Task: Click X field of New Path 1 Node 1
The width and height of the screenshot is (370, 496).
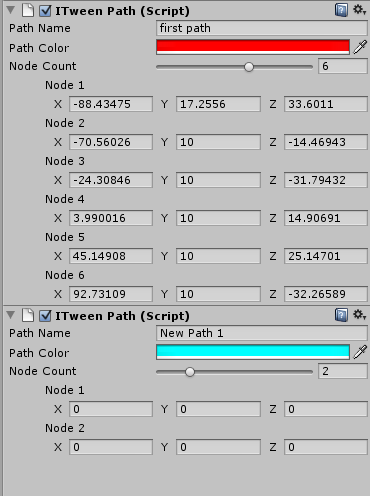Action: click(x=111, y=409)
